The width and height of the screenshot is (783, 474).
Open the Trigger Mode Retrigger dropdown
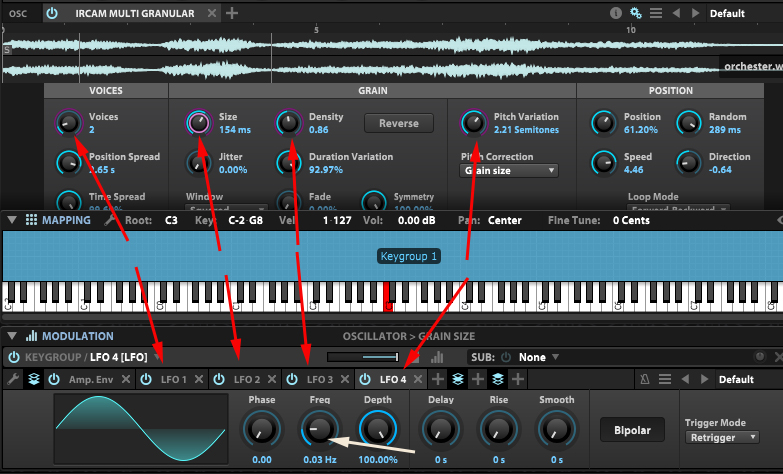point(722,438)
